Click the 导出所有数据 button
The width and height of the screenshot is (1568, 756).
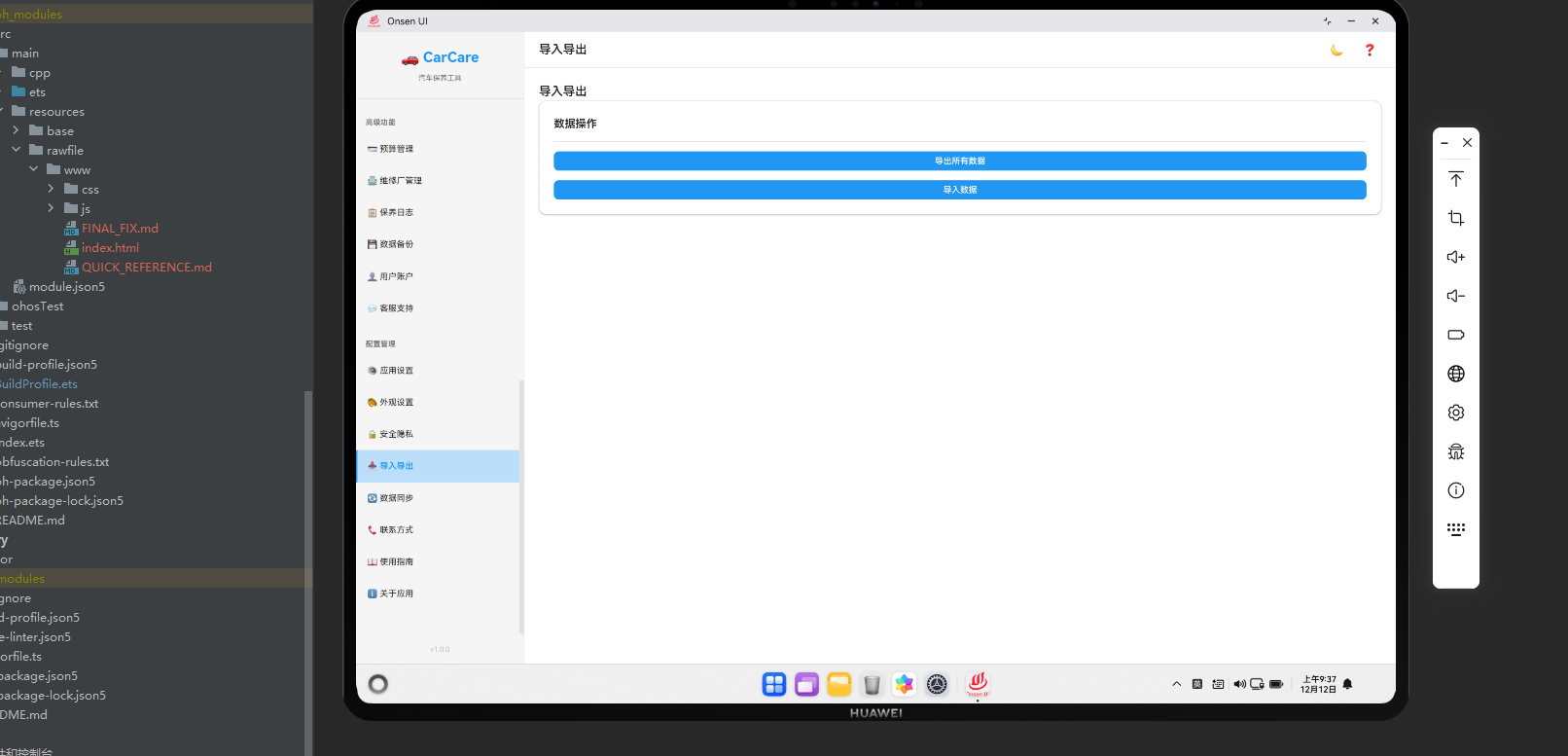click(x=960, y=161)
